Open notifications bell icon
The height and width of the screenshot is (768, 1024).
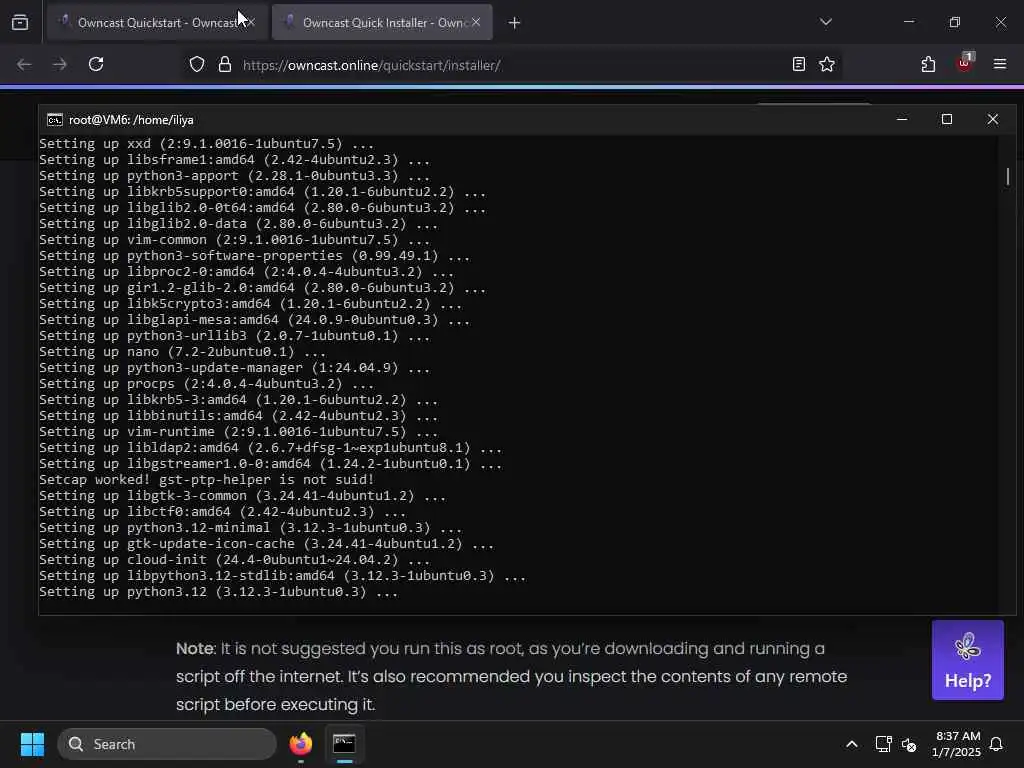pos(997,744)
